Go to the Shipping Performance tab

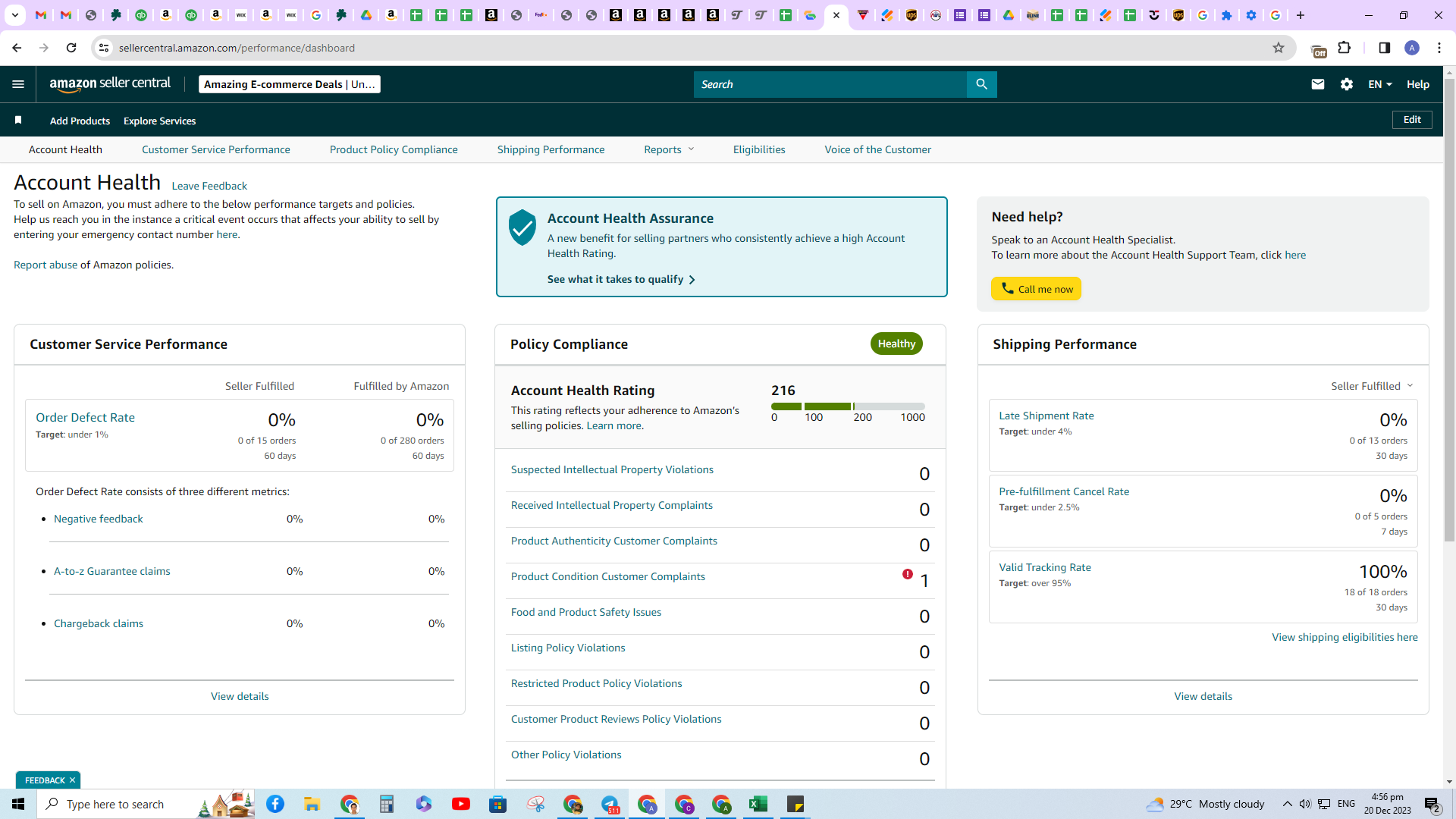click(x=551, y=149)
